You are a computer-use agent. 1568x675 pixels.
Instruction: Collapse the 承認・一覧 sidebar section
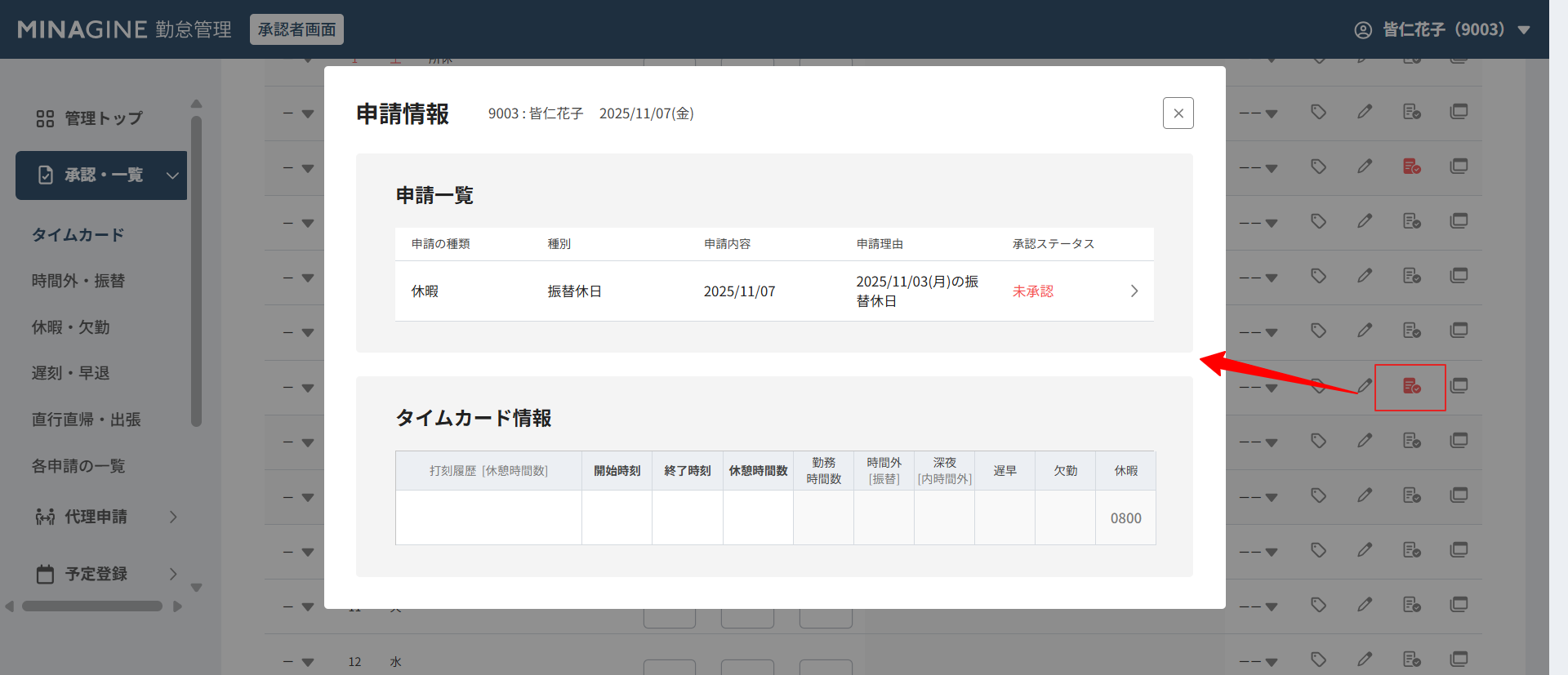pyautogui.click(x=172, y=175)
